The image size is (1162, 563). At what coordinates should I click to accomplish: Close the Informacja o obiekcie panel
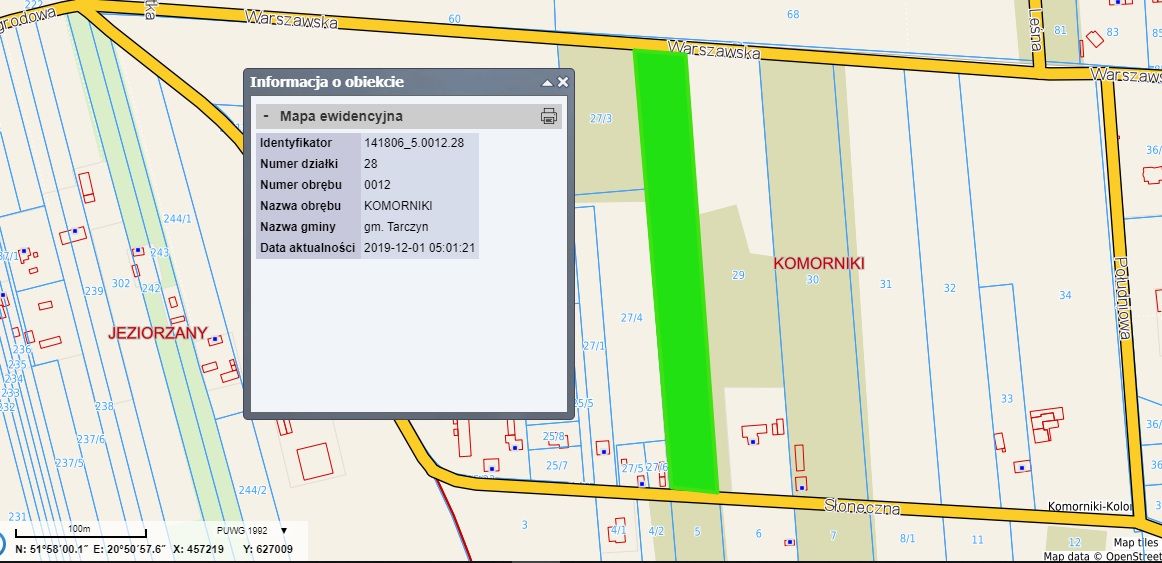coord(562,82)
